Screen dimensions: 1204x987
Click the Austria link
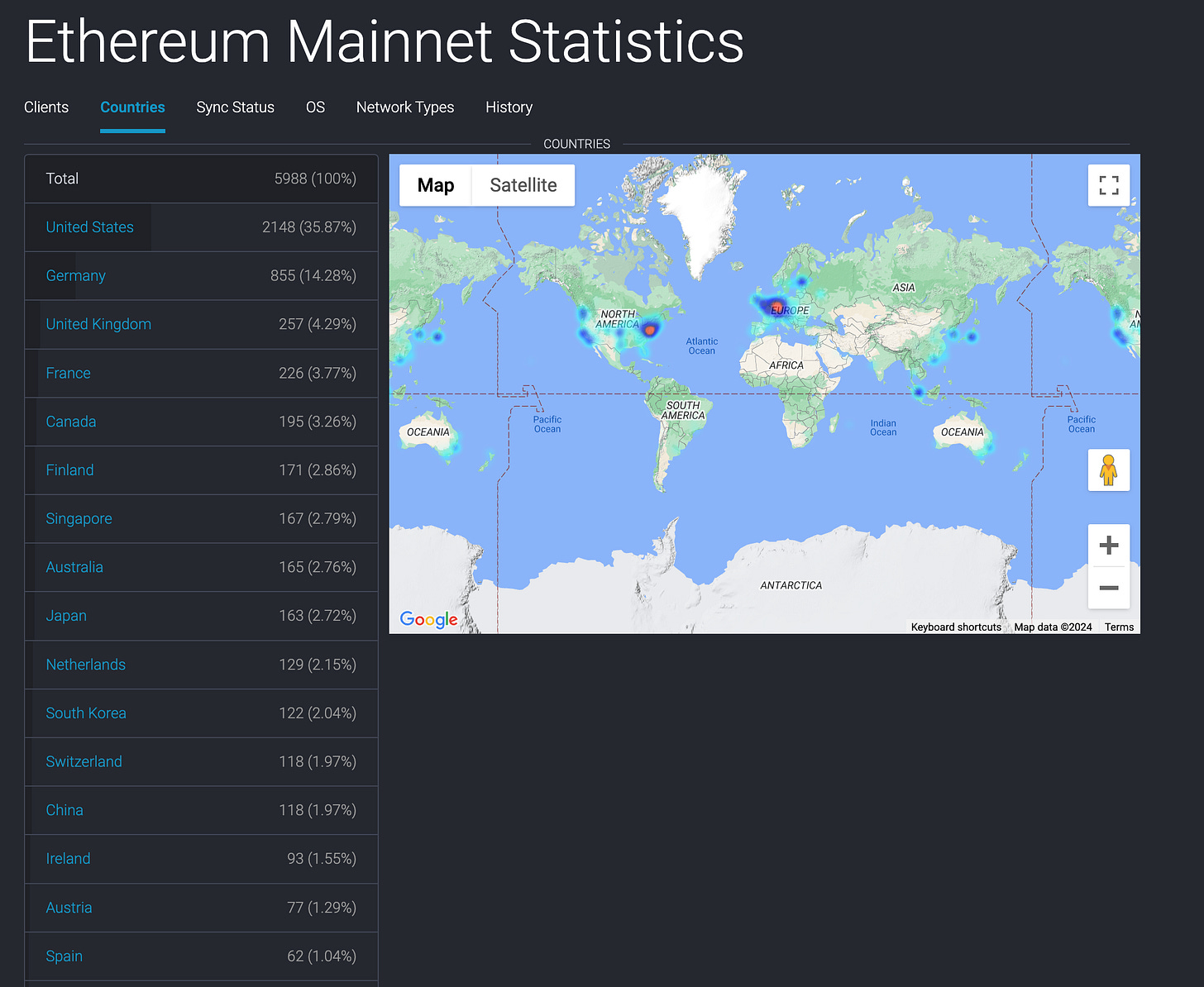pyautogui.click(x=69, y=908)
